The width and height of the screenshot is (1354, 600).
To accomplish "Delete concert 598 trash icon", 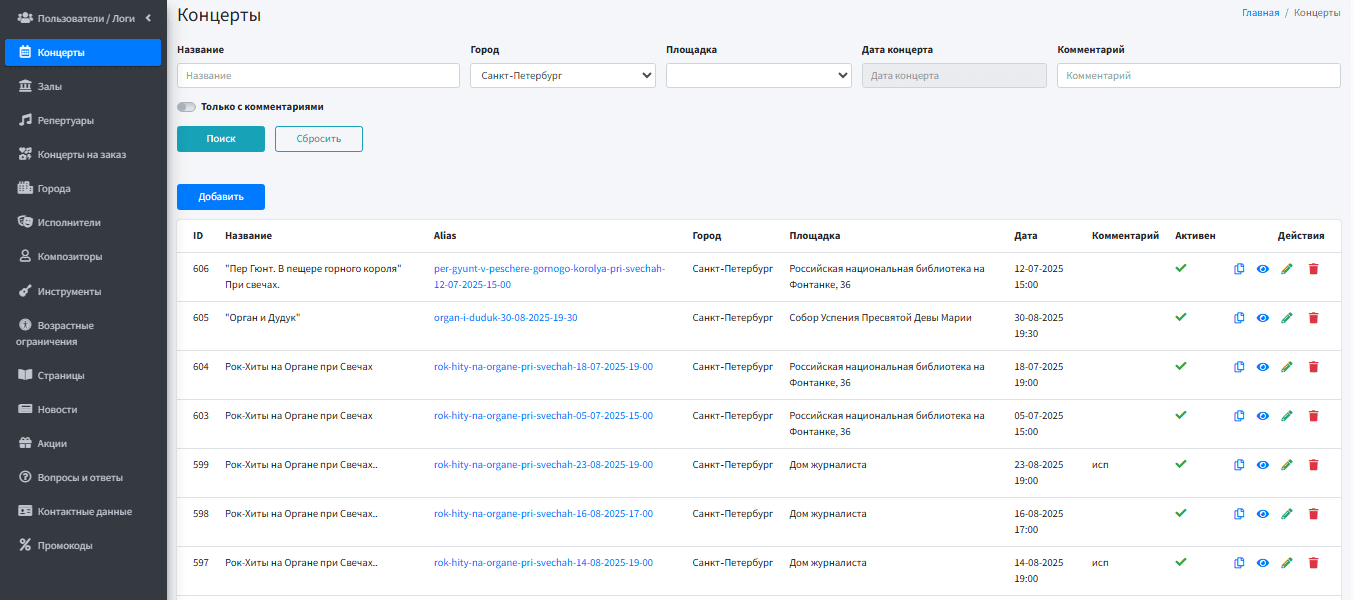I will [x=1314, y=514].
